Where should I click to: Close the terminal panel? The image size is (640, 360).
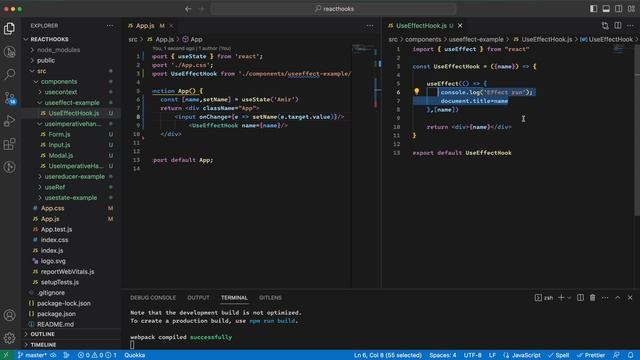click(x=630, y=298)
